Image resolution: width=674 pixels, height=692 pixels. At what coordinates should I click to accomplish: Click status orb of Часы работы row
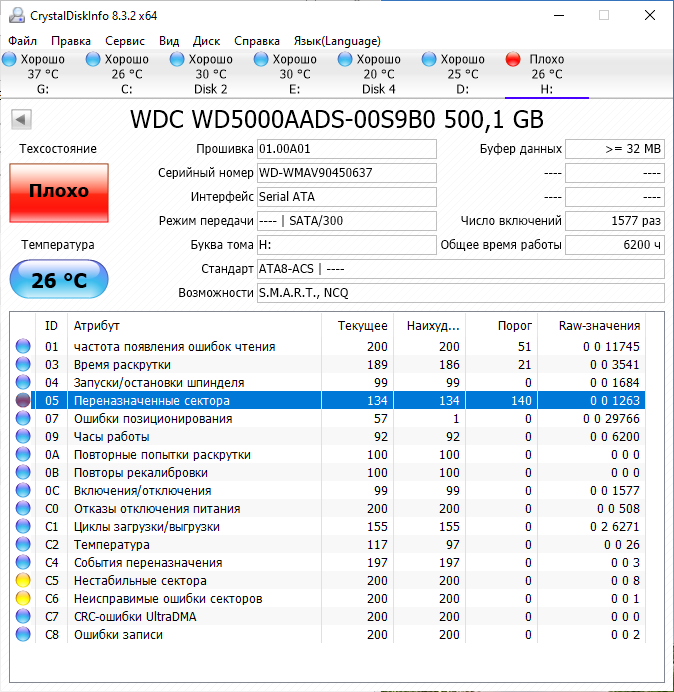click(23, 436)
